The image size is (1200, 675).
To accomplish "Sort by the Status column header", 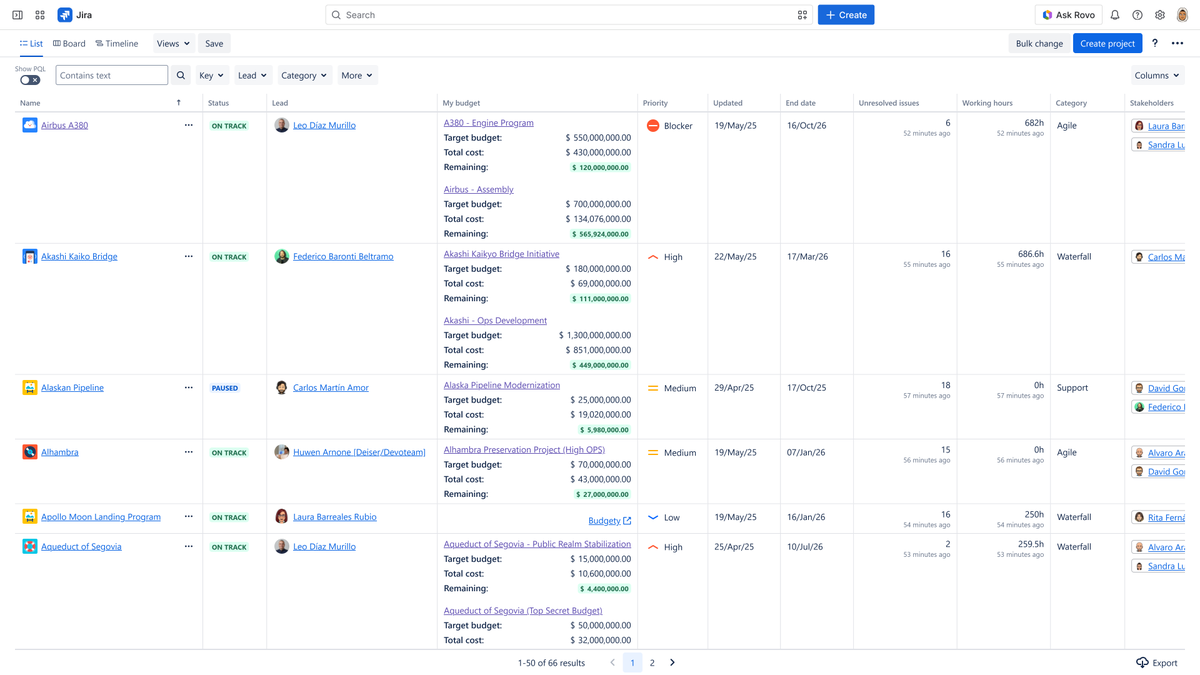I will [218, 103].
